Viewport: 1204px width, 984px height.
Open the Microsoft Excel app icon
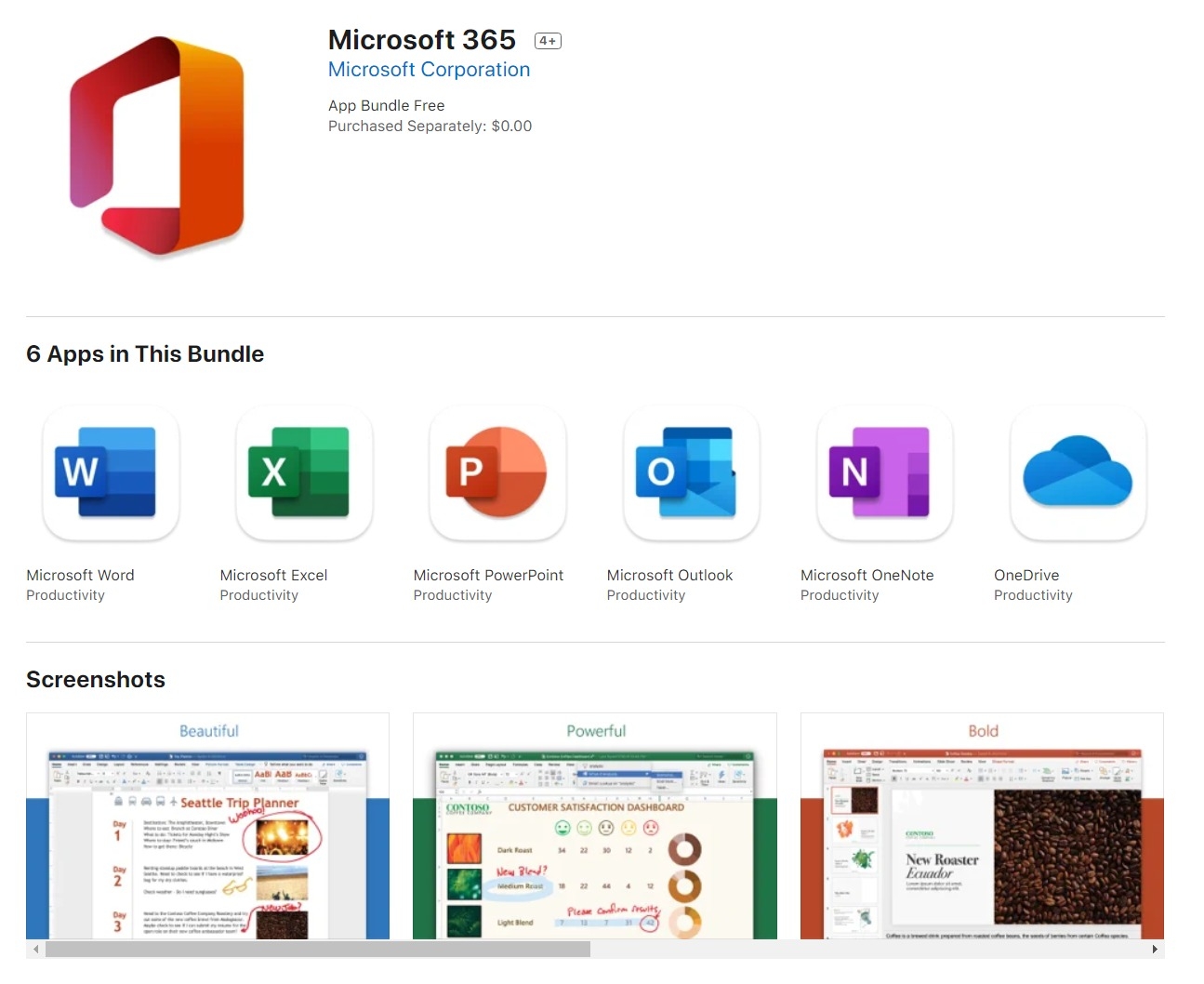[304, 472]
